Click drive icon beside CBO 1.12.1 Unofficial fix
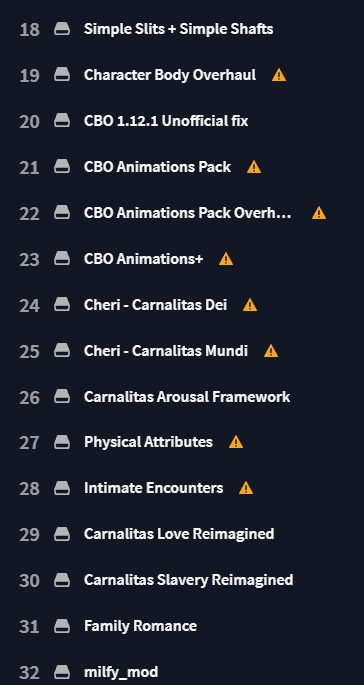Viewport: 364px width, 685px height. coord(62,121)
